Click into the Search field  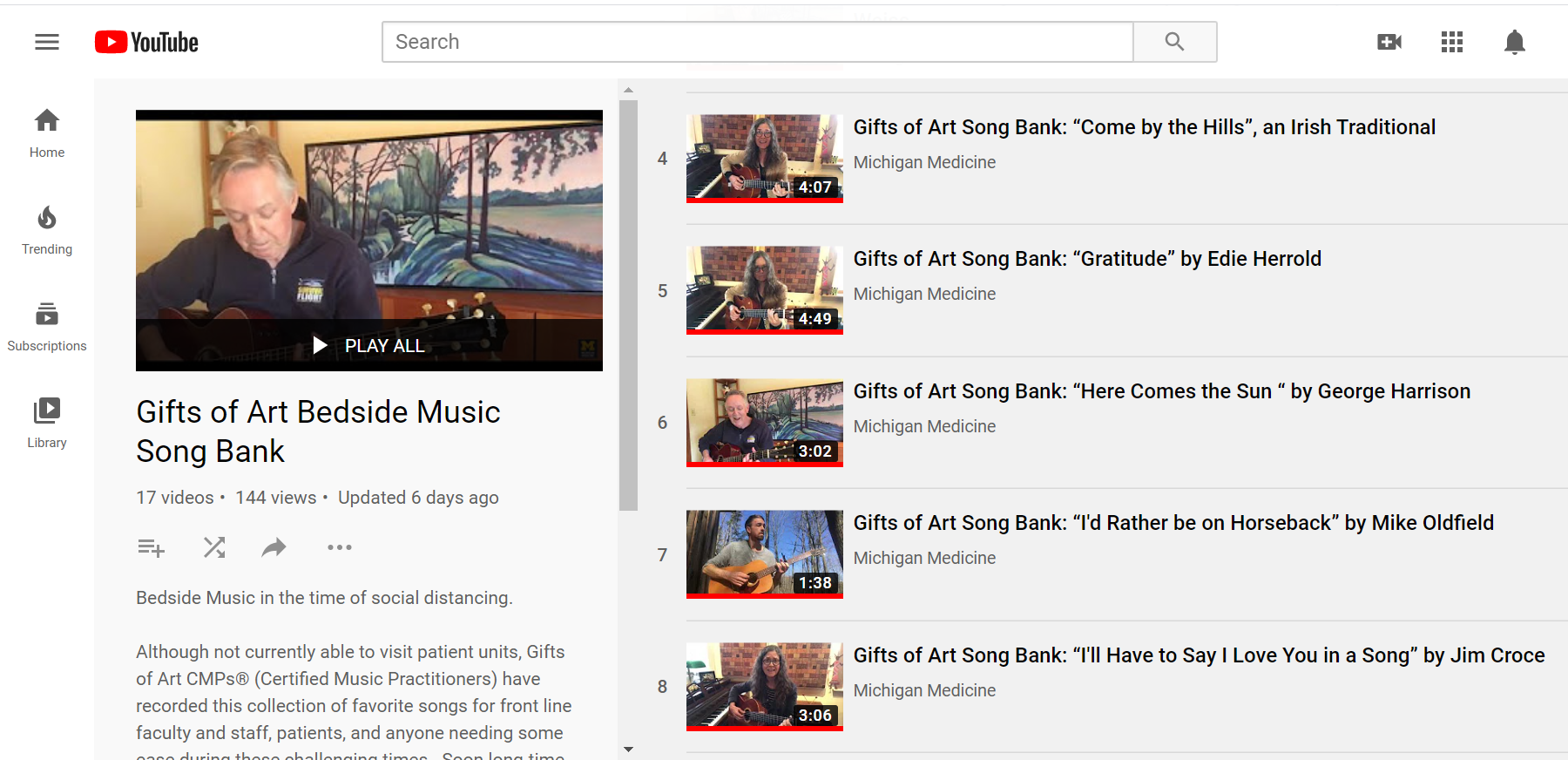click(758, 42)
